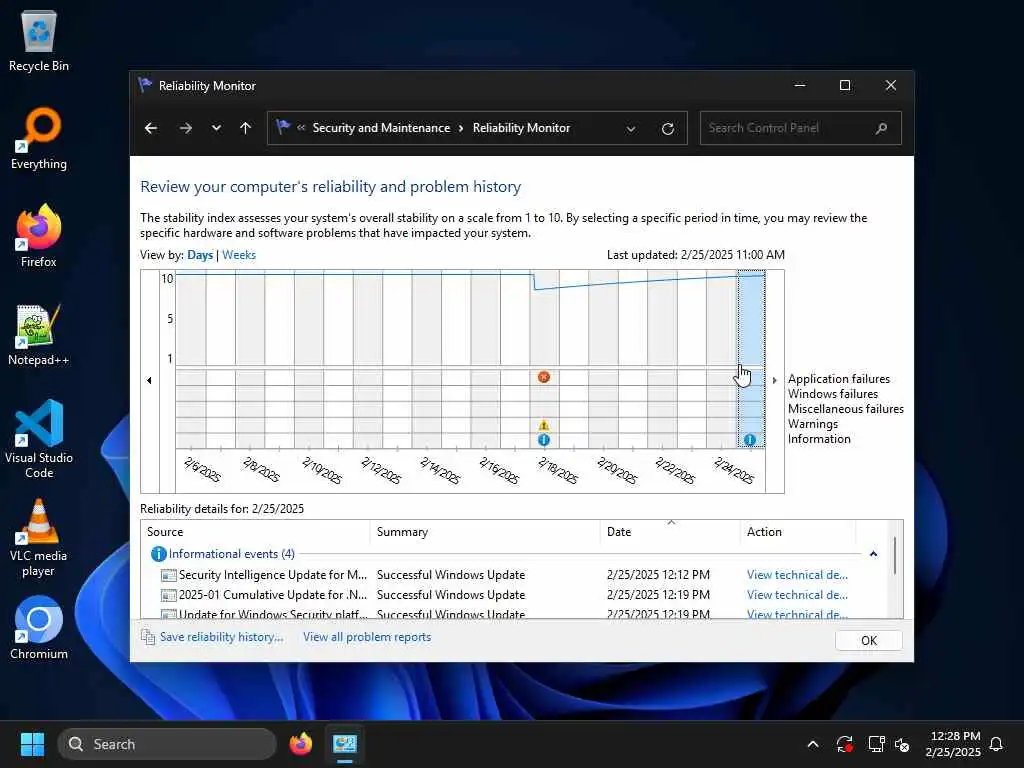Maximize the Reliability Monitor window

[844, 86]
